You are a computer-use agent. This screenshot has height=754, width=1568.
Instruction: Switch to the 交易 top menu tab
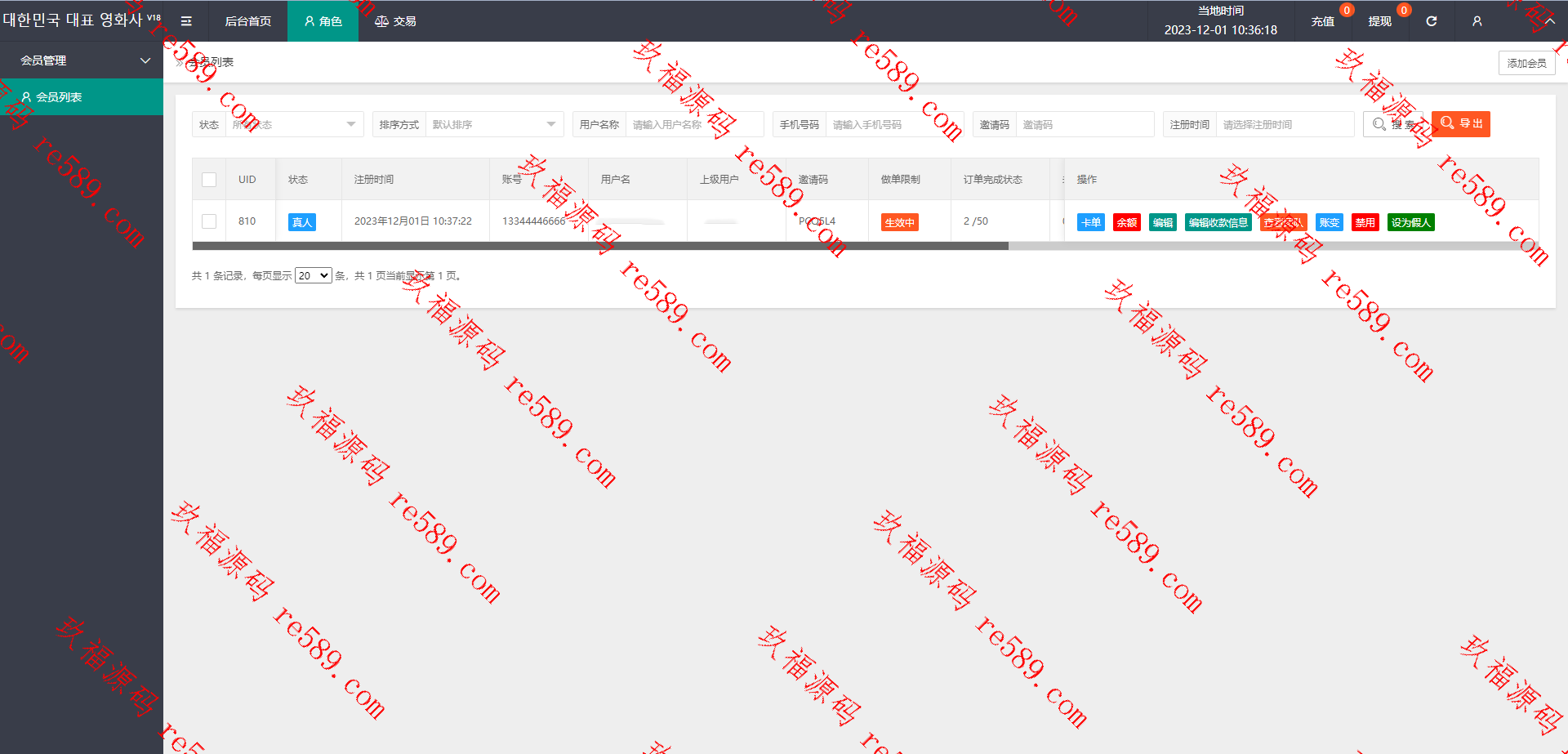[395, 21]
